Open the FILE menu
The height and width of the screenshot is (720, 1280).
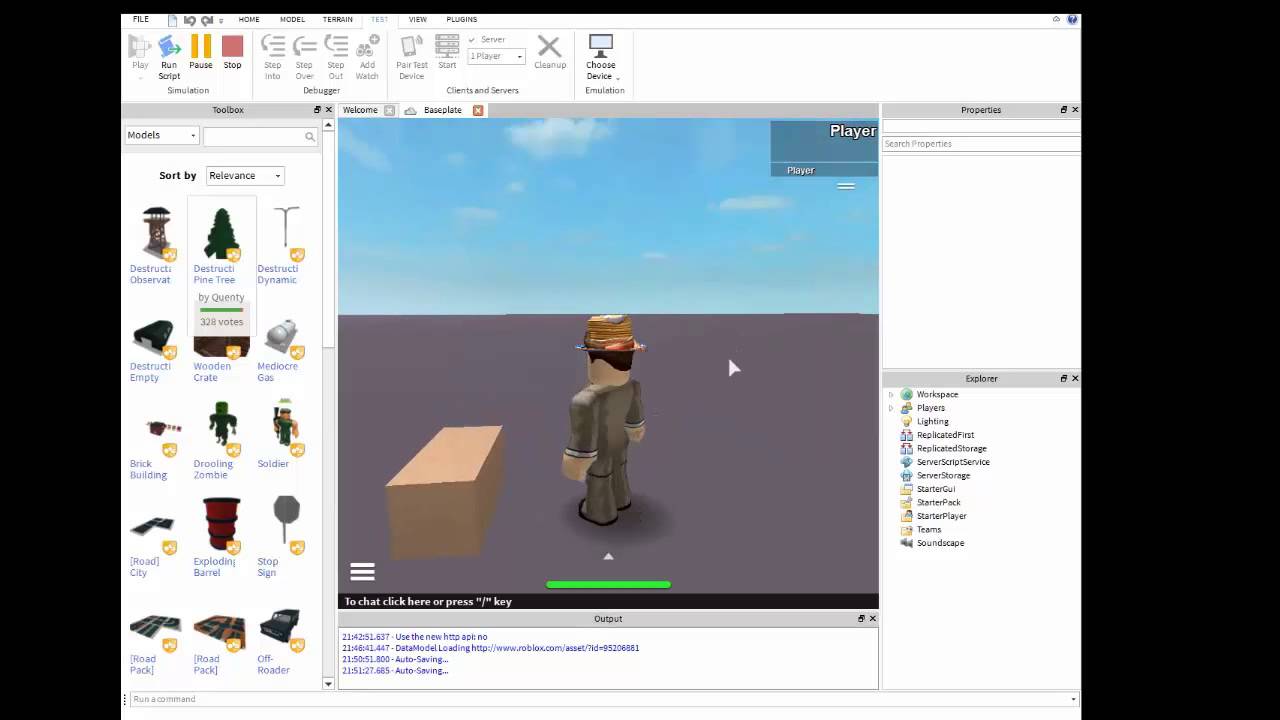(x=141, y=19)
